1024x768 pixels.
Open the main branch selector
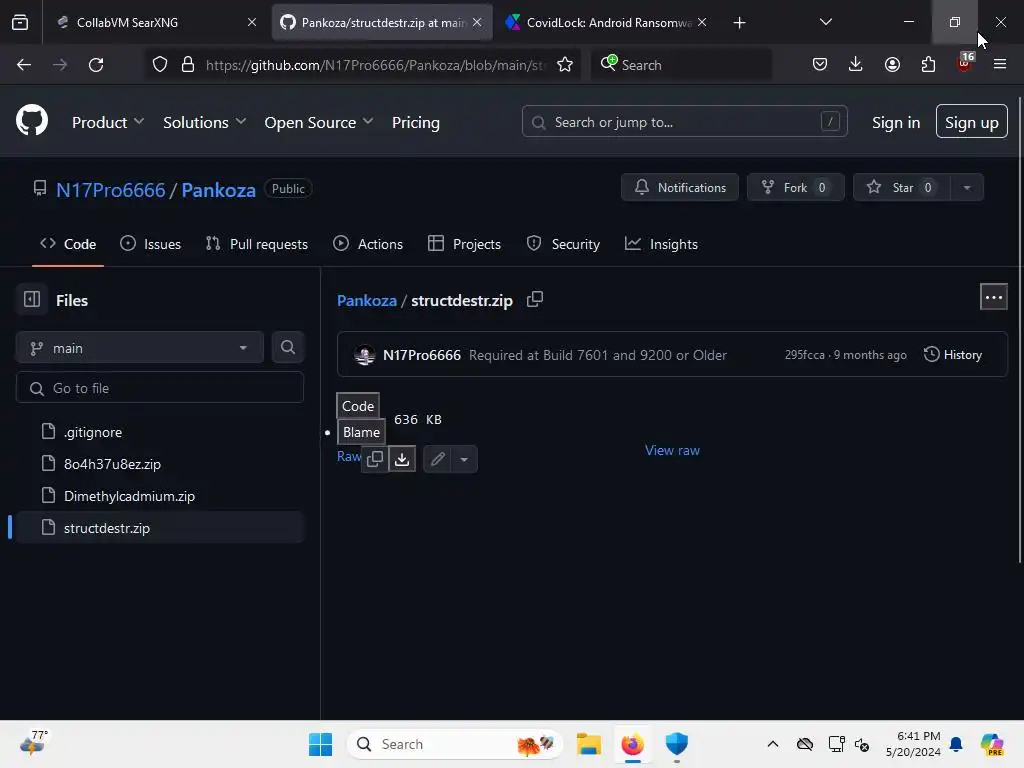[x=139, y=347]
